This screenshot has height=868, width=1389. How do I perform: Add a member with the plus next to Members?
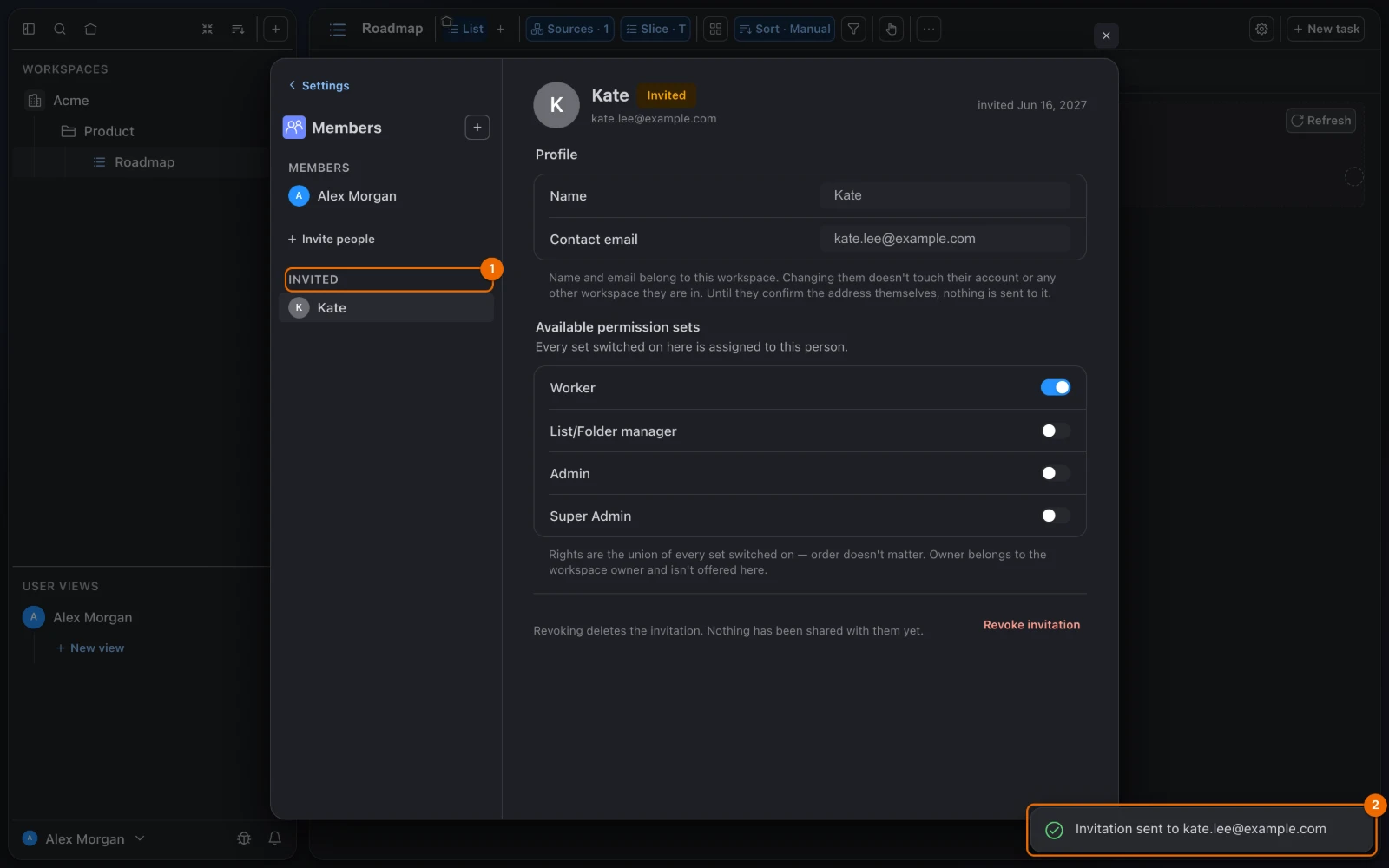point(477,128)
